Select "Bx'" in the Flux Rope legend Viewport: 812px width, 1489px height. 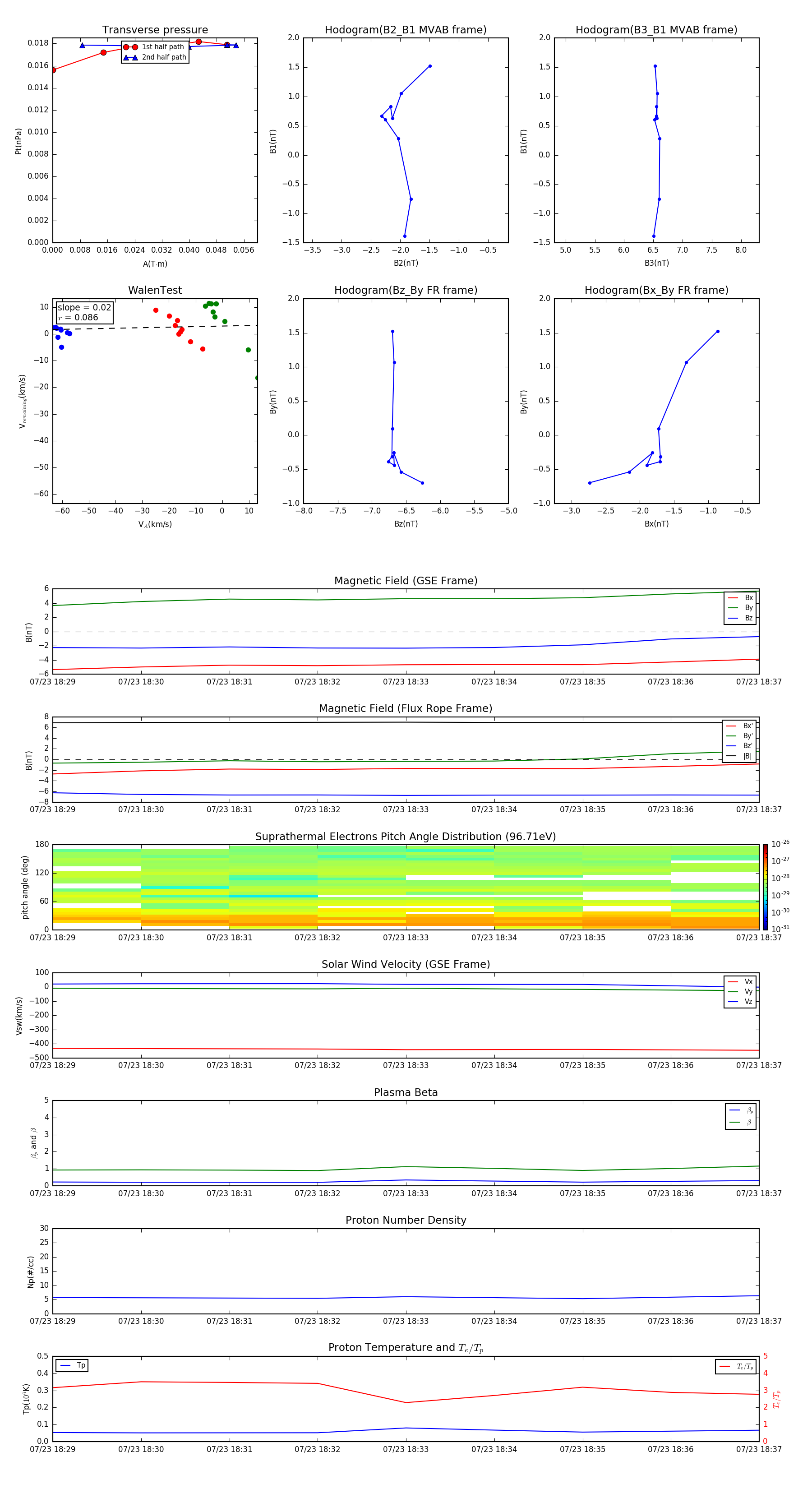739,726
